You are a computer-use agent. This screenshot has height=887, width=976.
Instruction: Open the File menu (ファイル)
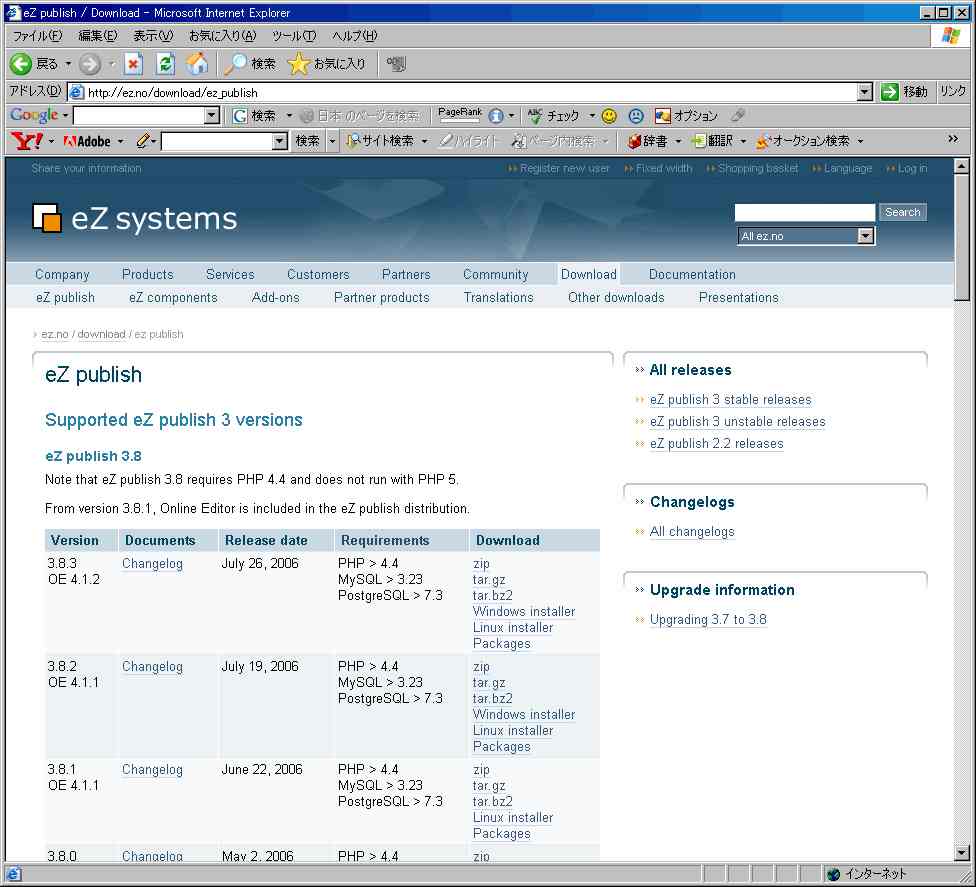click(37, 36)
